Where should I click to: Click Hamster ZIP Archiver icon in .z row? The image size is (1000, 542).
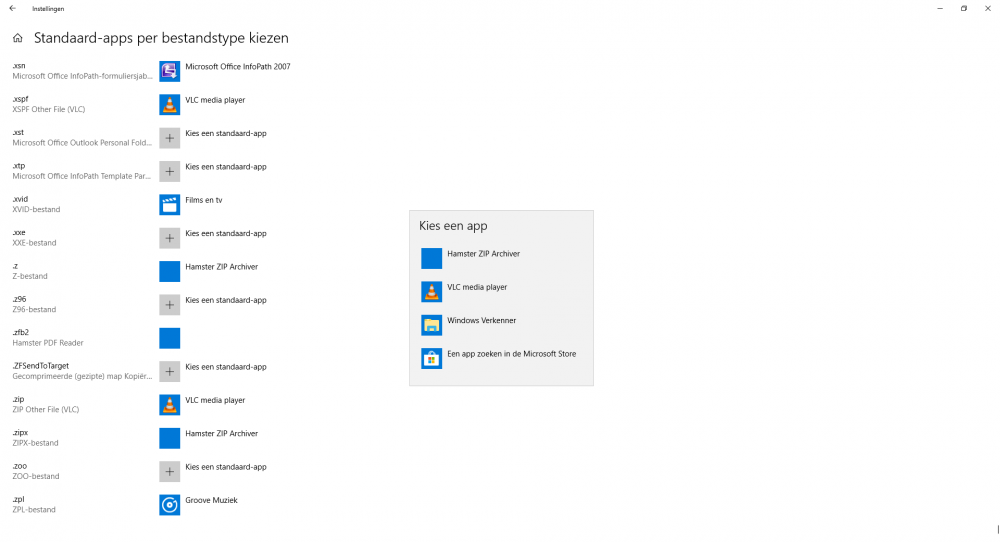(170, 271)
